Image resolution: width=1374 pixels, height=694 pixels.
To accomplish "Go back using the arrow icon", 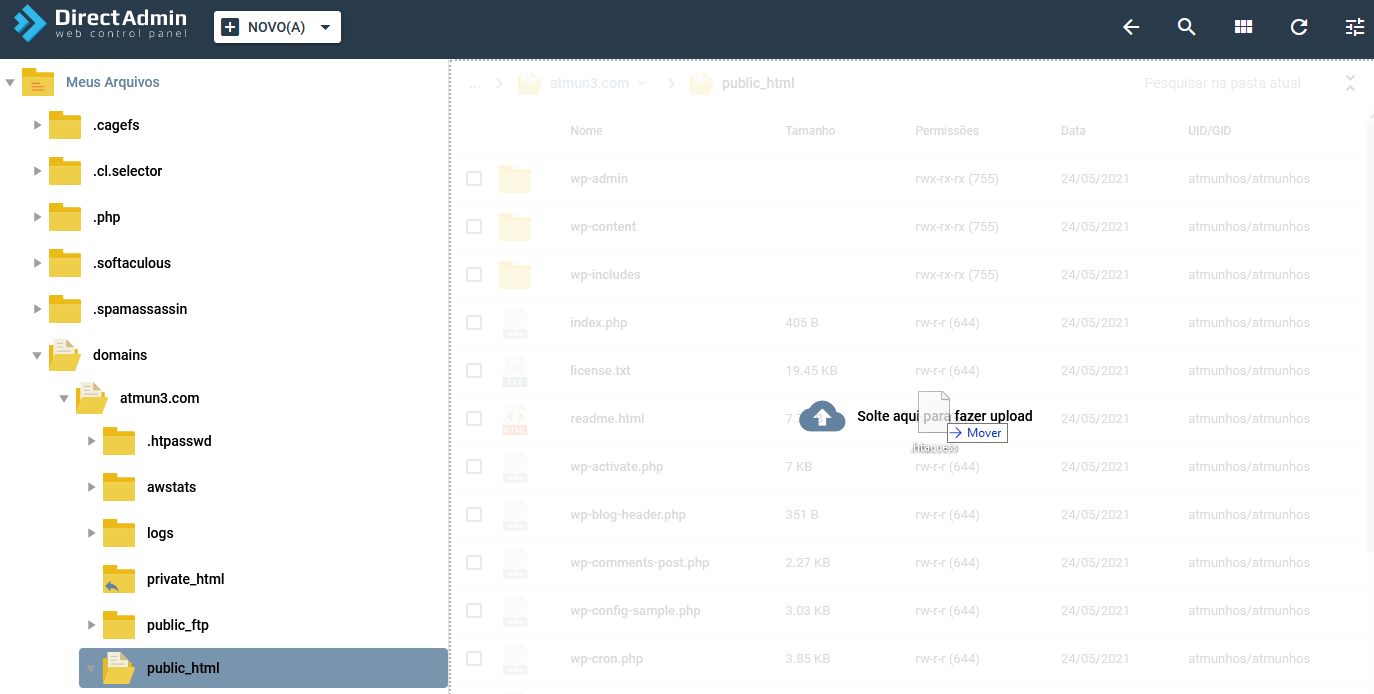I will [1131, 27].
